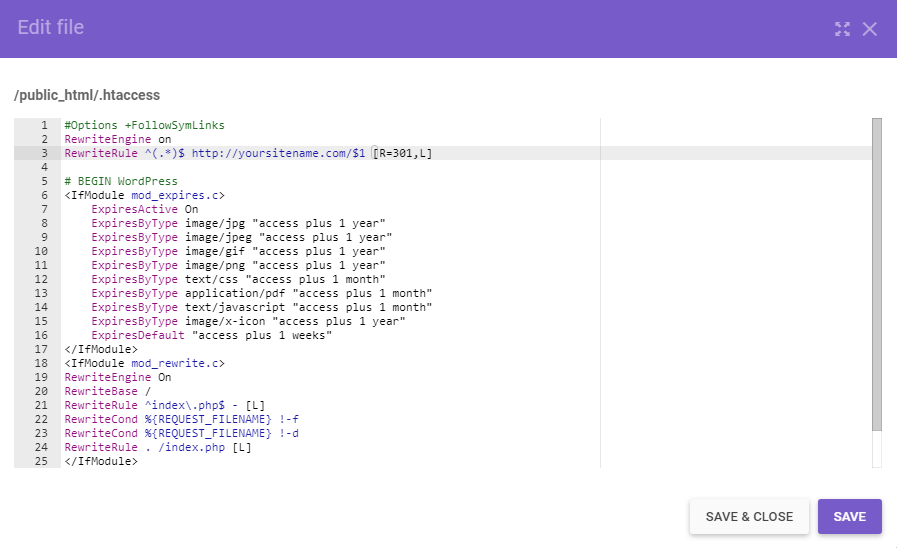Click the Save & Close button
897x548 pixels.
point(749,517)
